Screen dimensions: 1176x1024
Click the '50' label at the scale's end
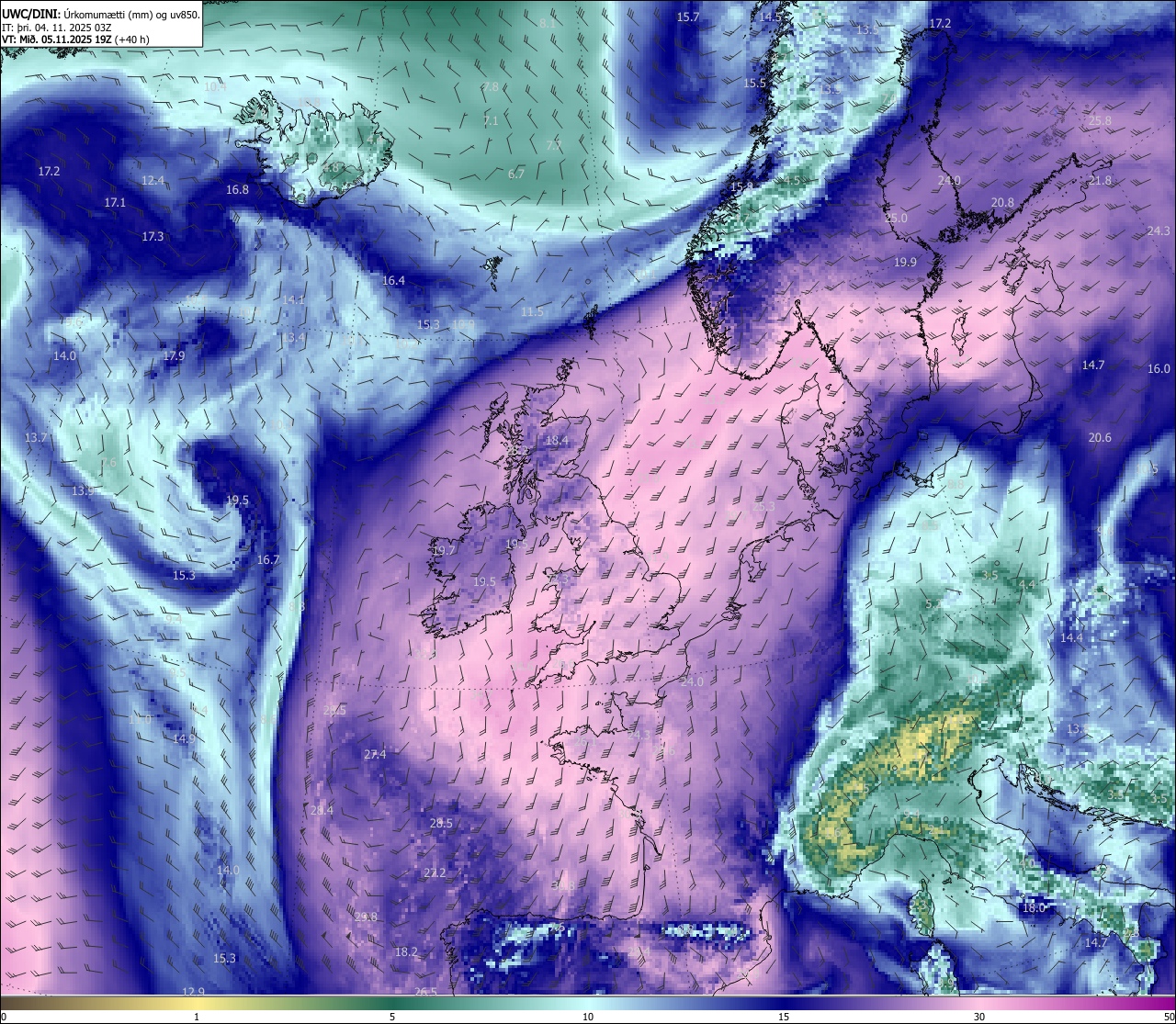[1169, 1017]
